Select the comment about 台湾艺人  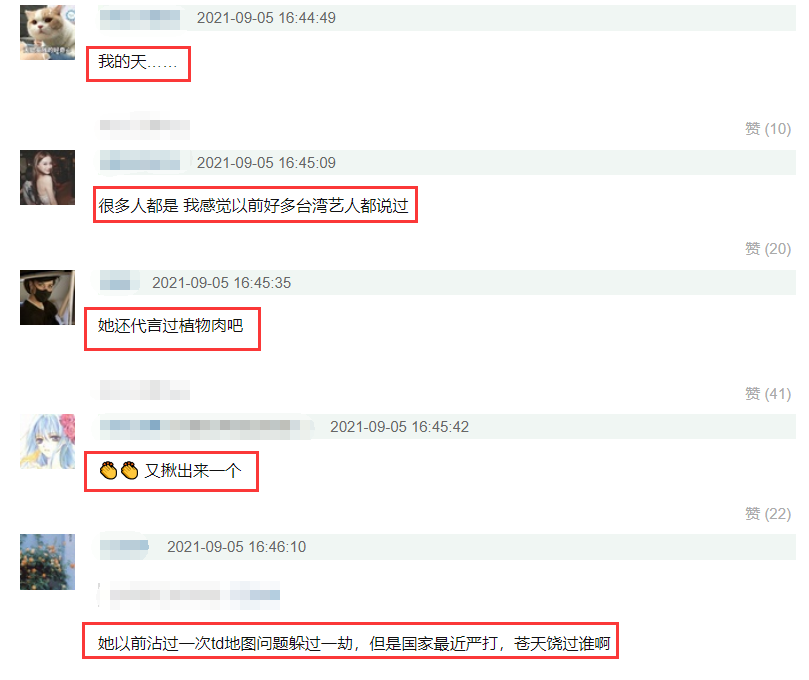coord(253,206)
